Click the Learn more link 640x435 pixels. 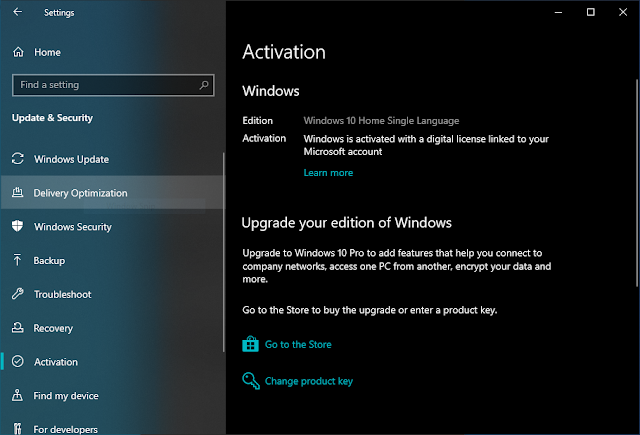(x=328, y=173)
